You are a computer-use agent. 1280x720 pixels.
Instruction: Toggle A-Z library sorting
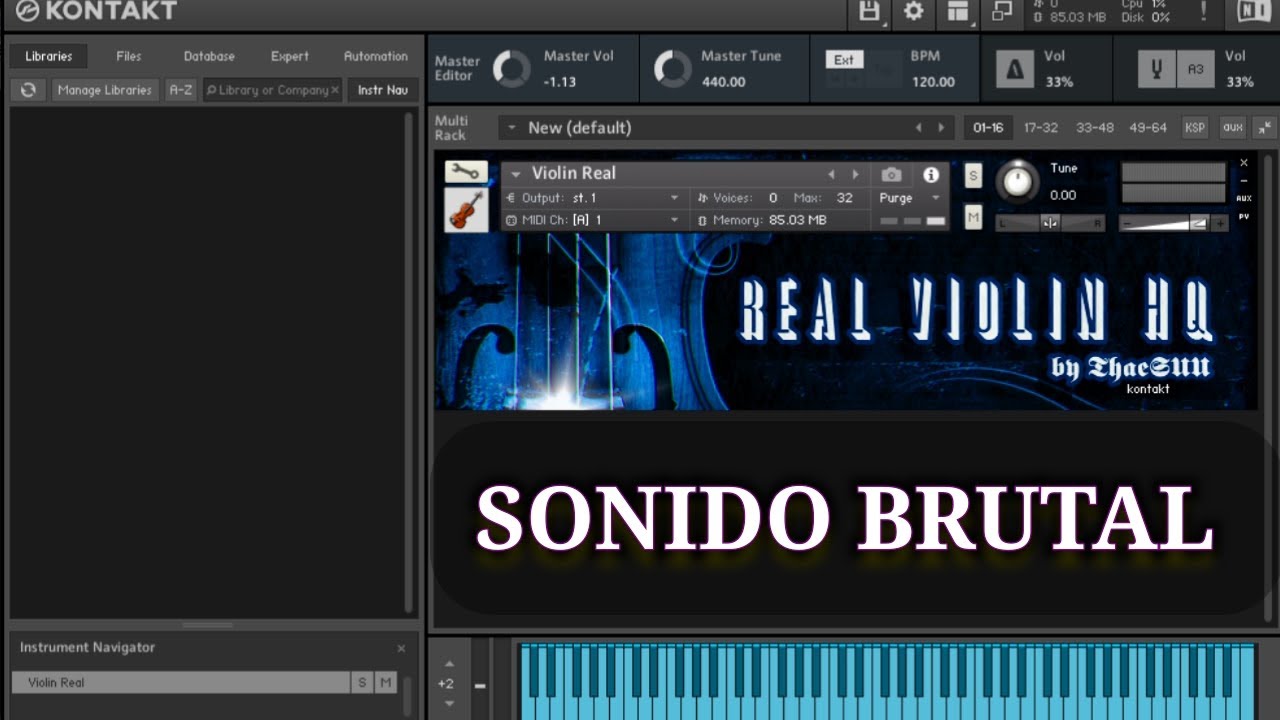(181, 90)
